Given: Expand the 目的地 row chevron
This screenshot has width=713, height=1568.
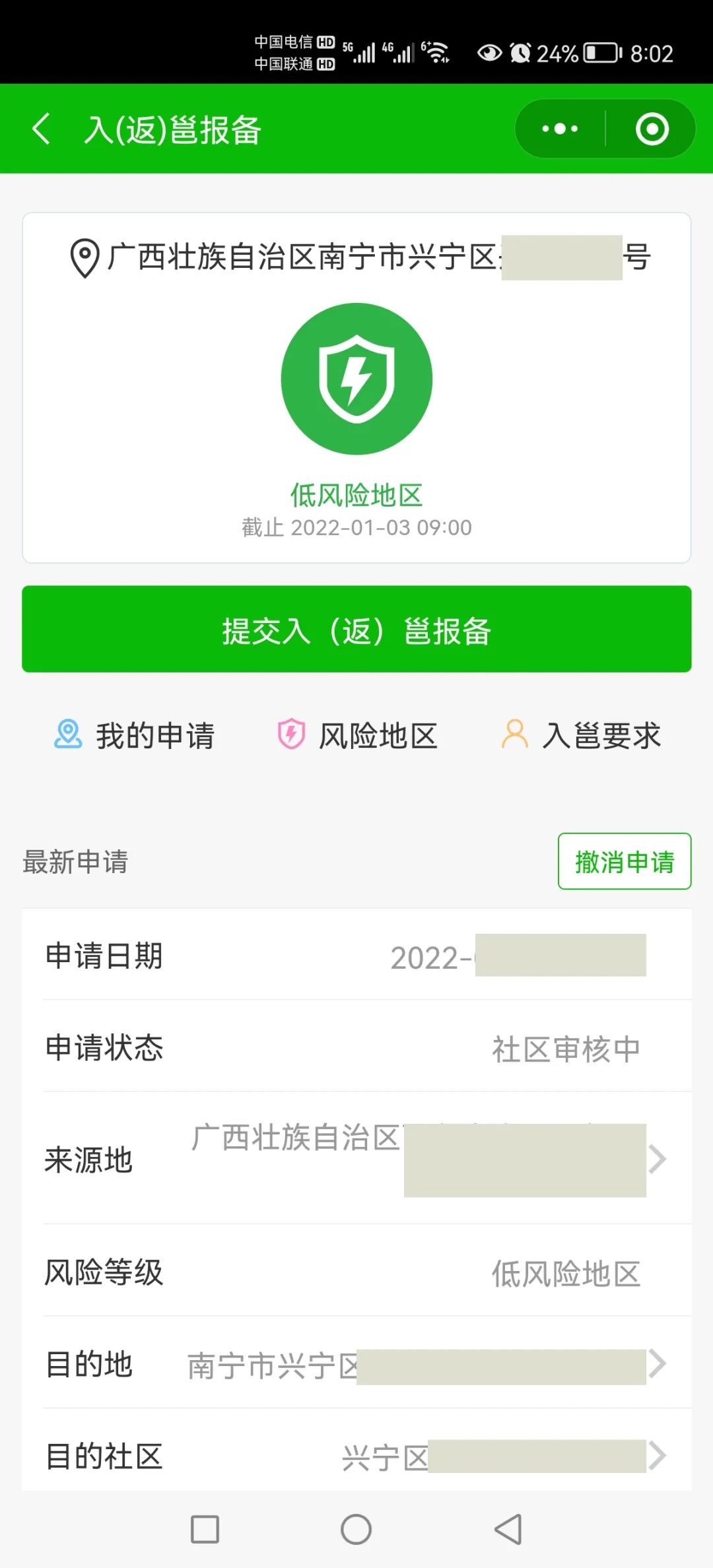Looking at the screenshot, I should [x=658, y=1363].
